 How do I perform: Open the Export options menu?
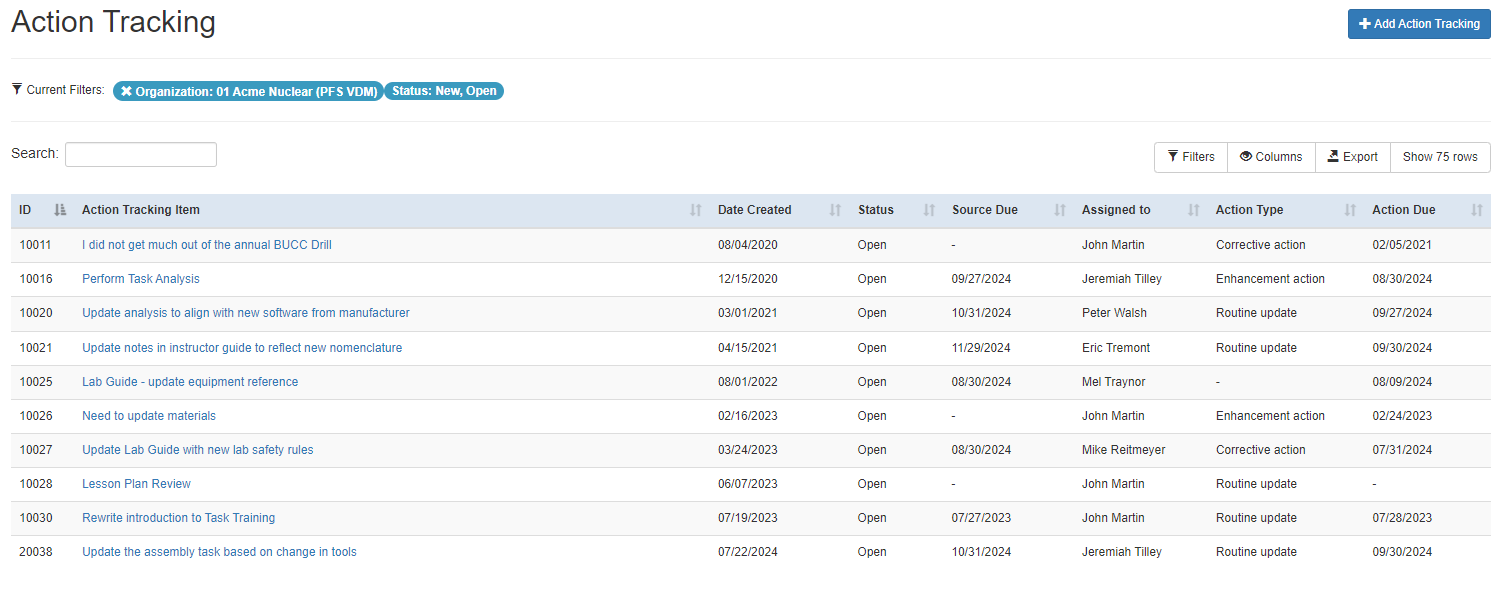(1353, 157)
